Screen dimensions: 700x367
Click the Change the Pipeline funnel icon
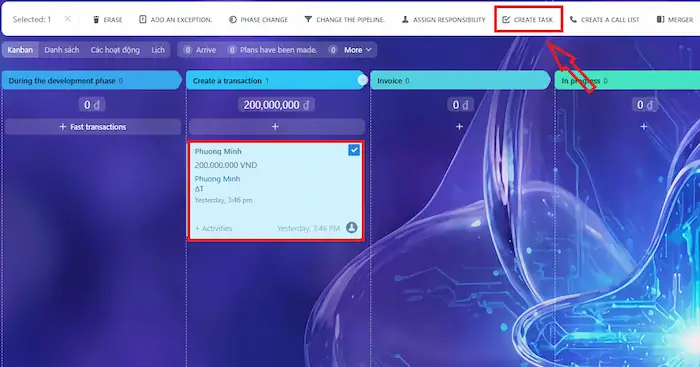click(308, 19)
